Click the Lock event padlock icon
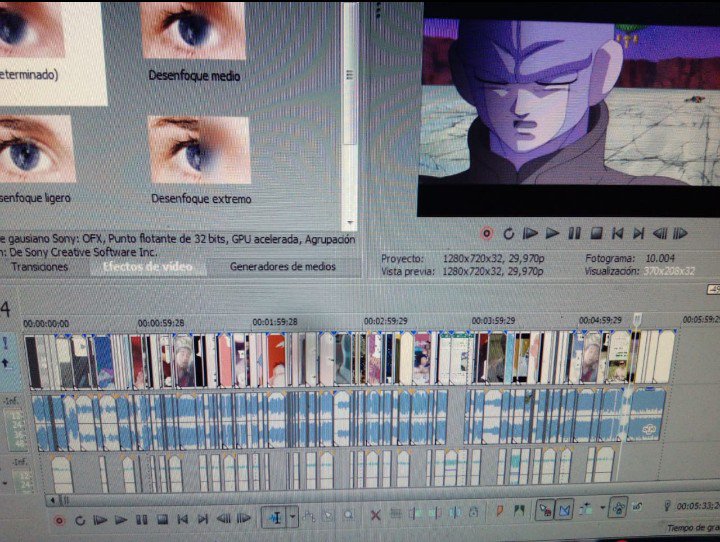Viewport: 720px width, 542px height. (x=473, y=511)
